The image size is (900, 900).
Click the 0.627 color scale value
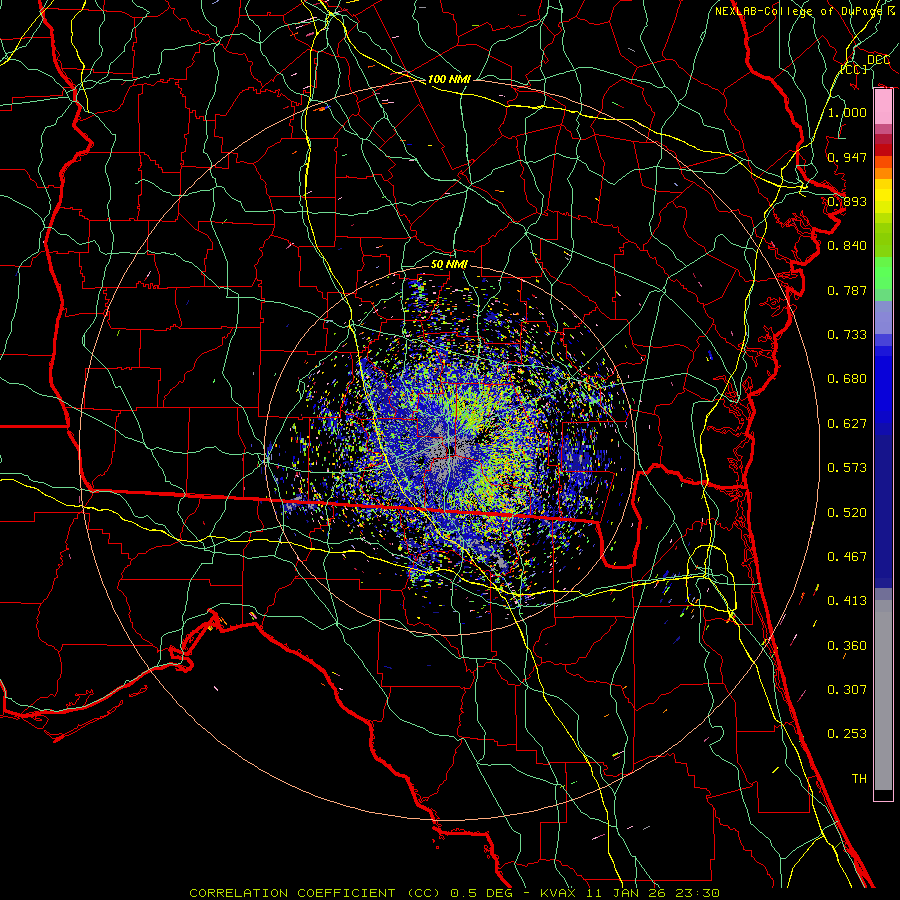click(847, 423)
